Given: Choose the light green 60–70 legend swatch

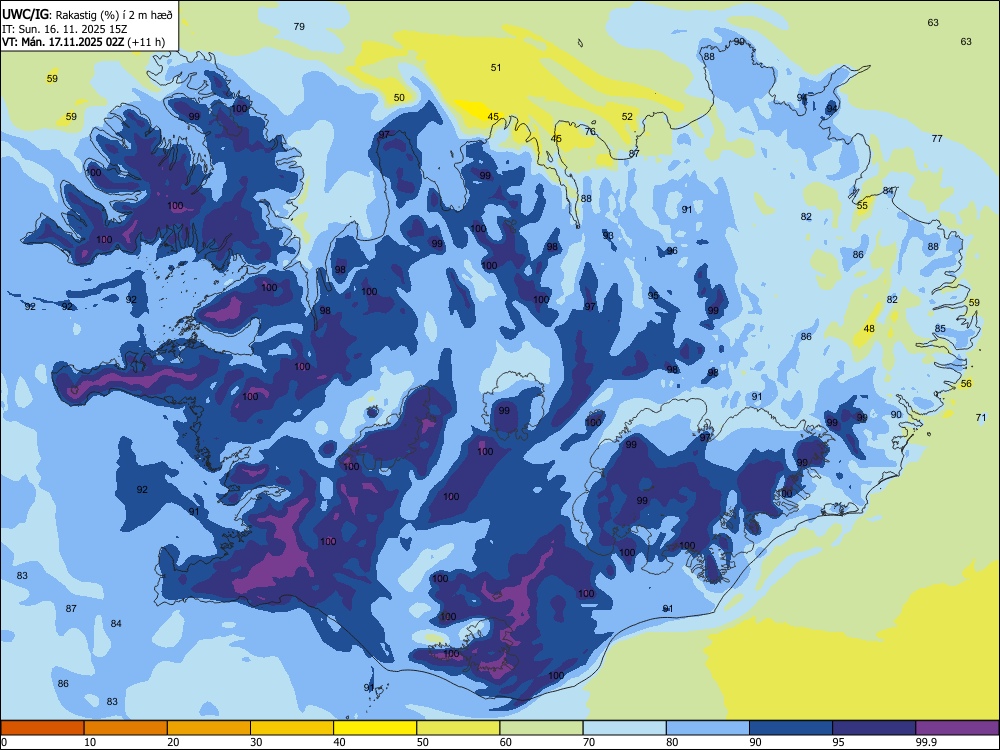Looking at the screenshot, I should pos(541,728).
